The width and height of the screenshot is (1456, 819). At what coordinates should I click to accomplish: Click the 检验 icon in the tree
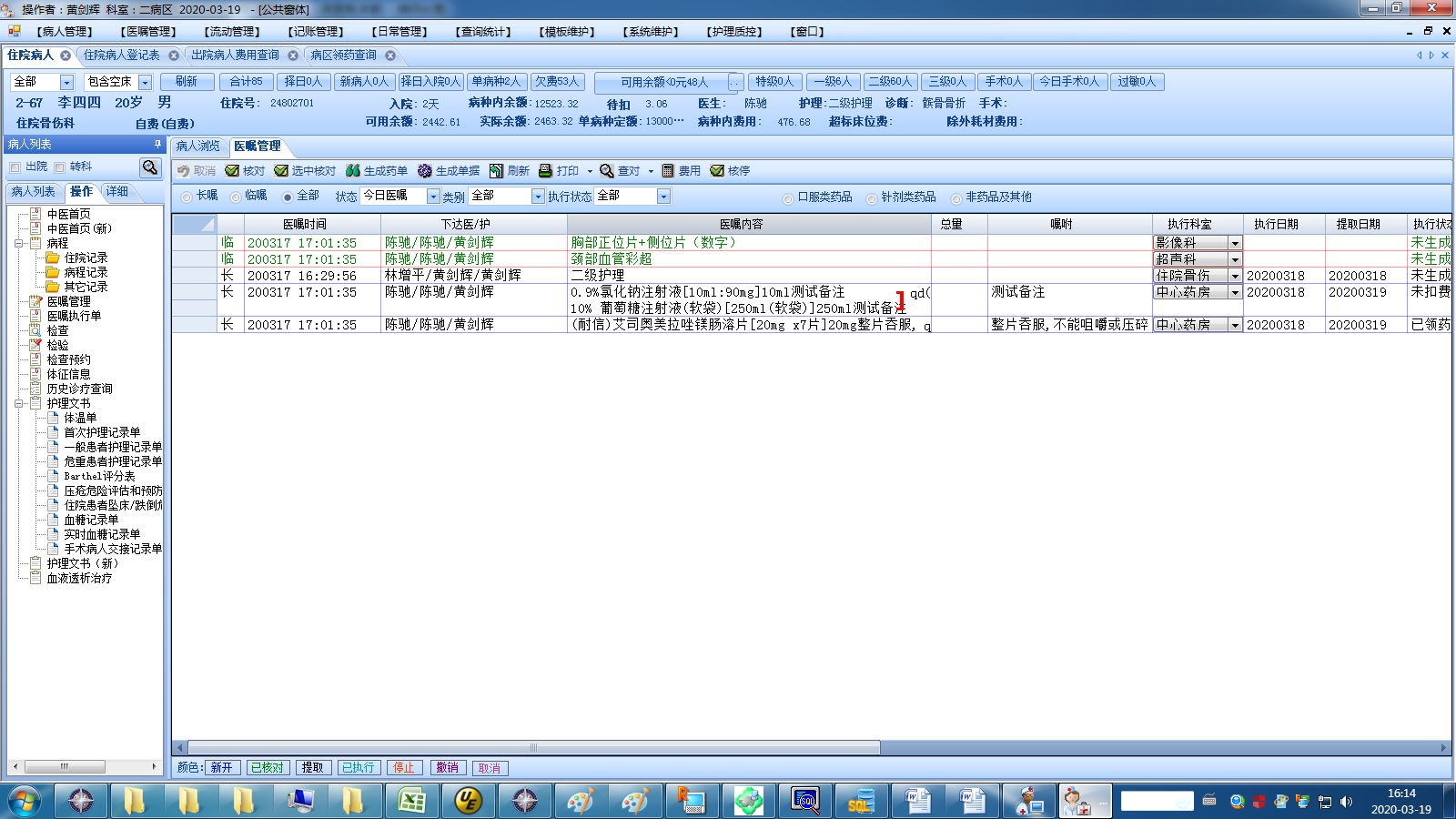coord(35,345)
